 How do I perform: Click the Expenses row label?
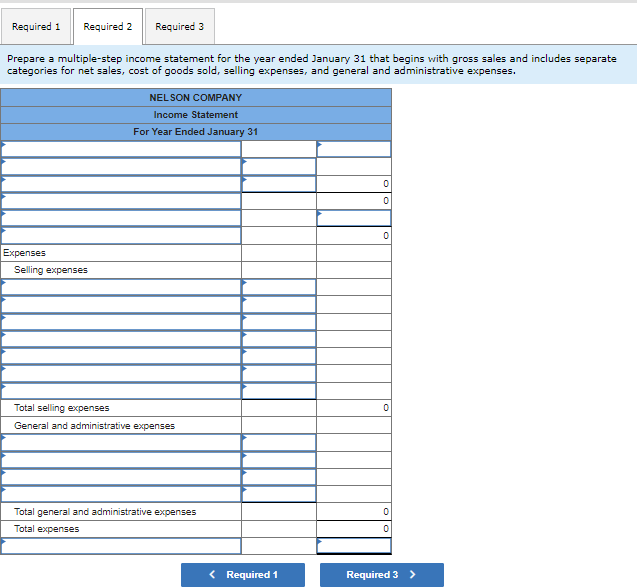tap(24, 253)
